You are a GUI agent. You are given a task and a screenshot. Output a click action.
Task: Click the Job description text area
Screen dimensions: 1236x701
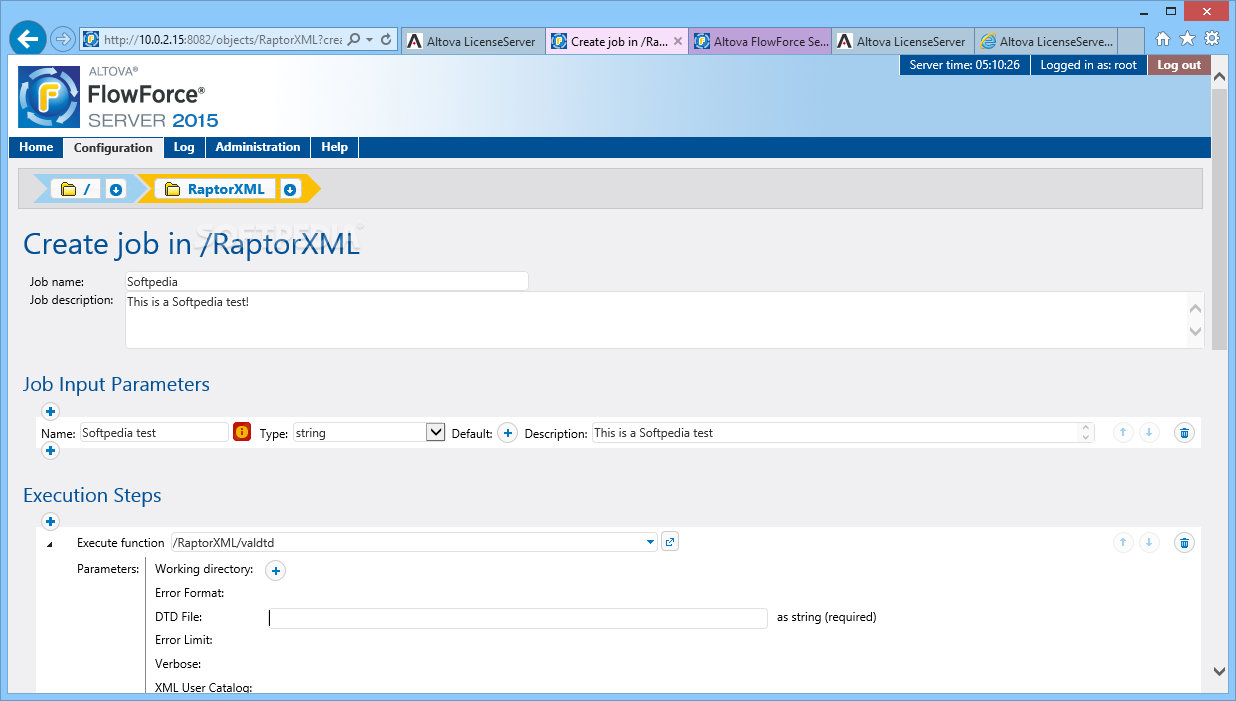click(x=656, y=320)
